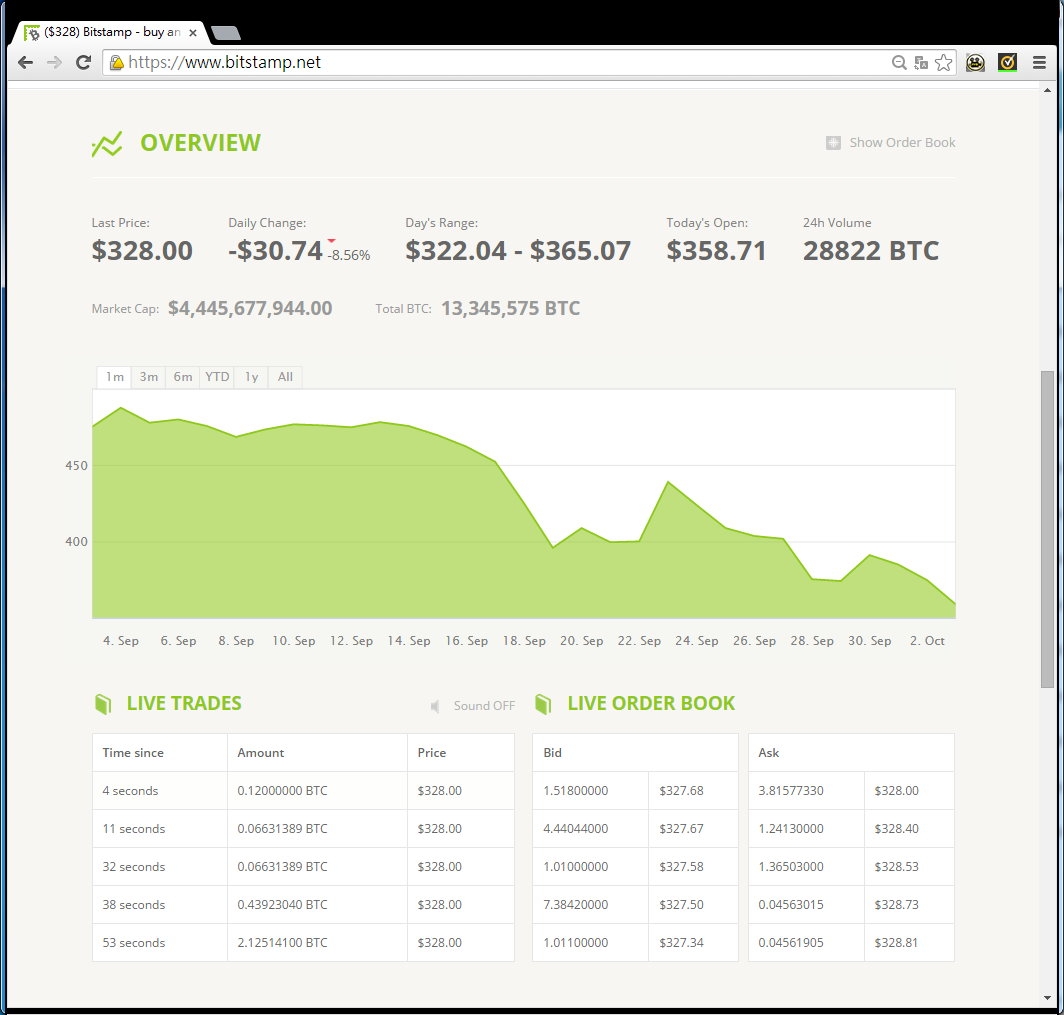Click the 24h Volume value 28822 BTC

[x=871, y=250]
